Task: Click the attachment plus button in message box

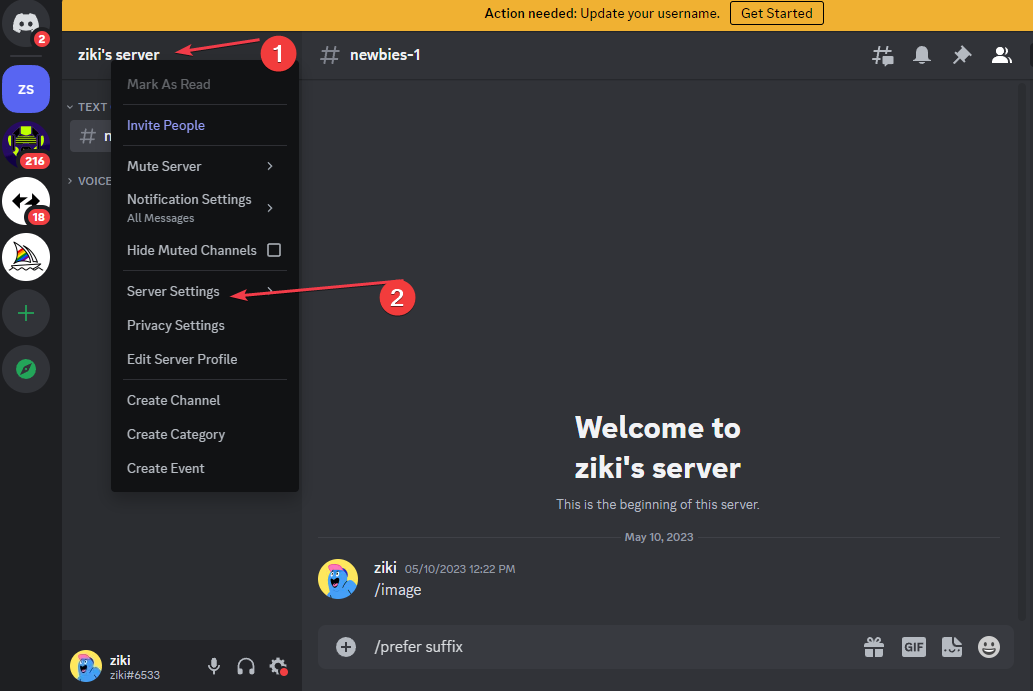Action: 346,647
